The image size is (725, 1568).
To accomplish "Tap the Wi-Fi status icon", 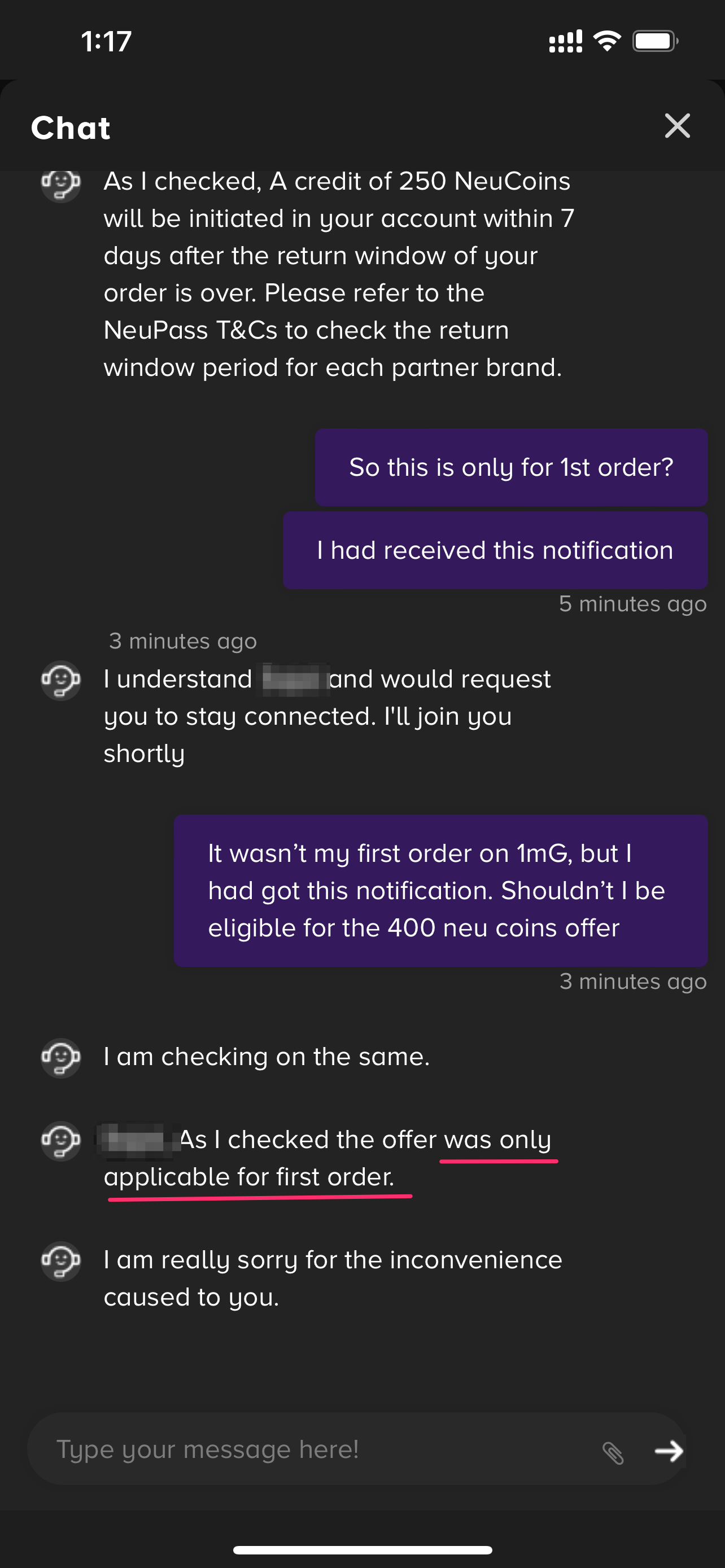I will [x=607, y=41].
